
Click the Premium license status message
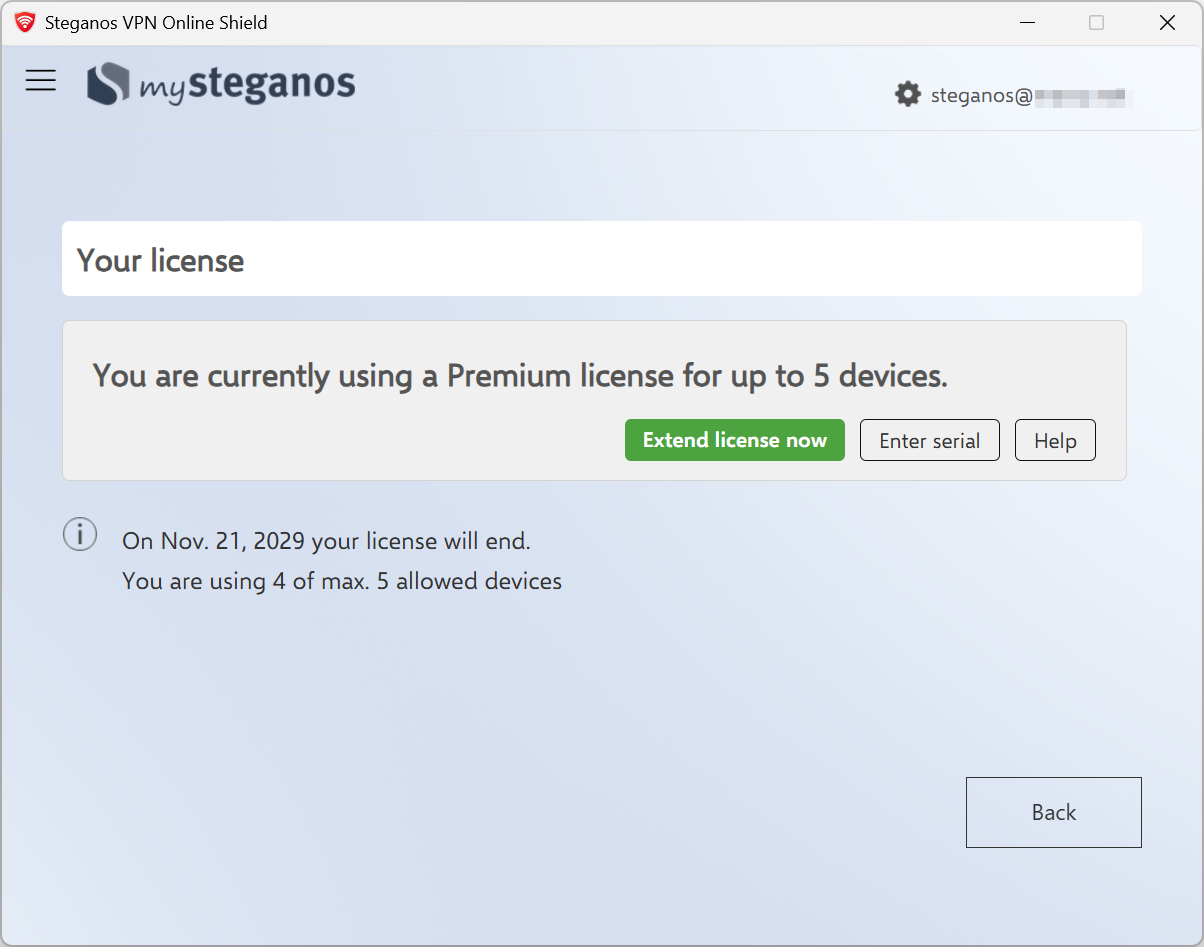[x=520, y=376]
